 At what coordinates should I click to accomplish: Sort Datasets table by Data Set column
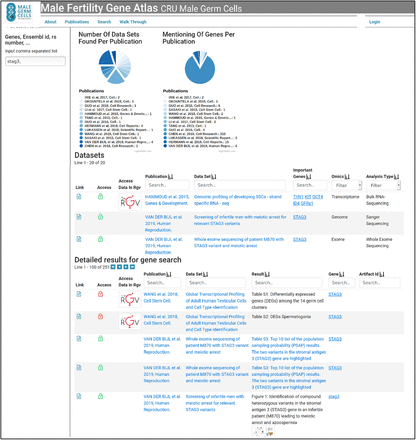click(213, 176)
